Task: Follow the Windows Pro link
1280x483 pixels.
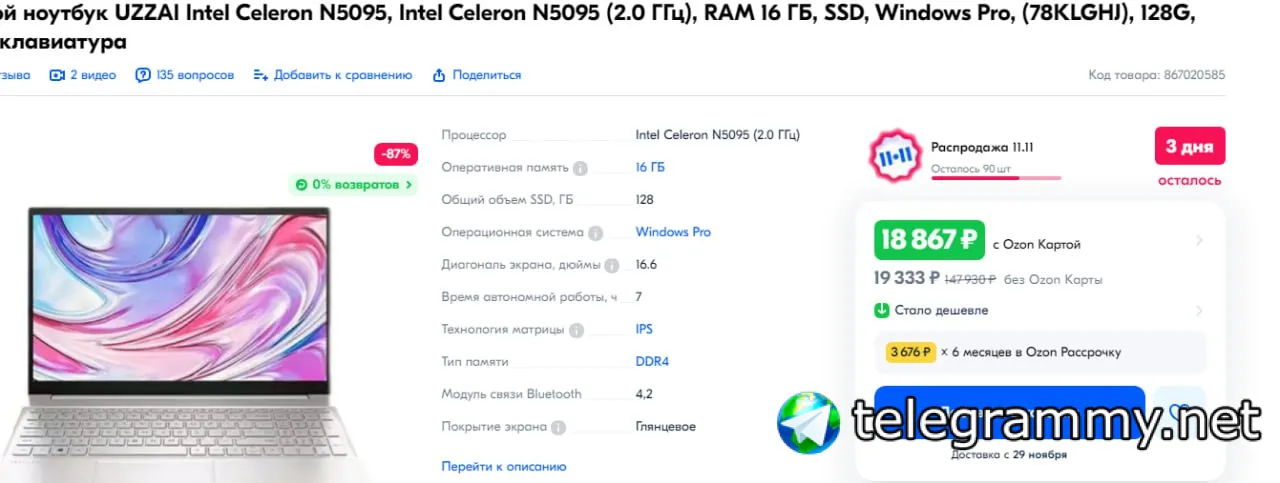Action: 673,232
